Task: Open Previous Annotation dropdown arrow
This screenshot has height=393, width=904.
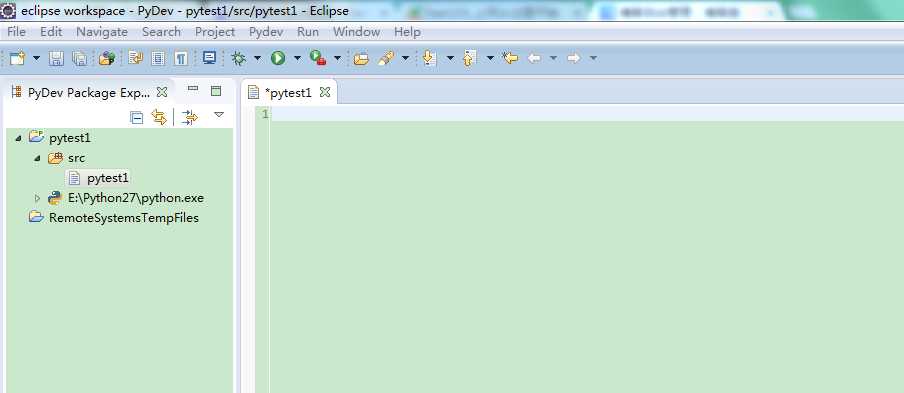Action: click(x=490, y=58)
